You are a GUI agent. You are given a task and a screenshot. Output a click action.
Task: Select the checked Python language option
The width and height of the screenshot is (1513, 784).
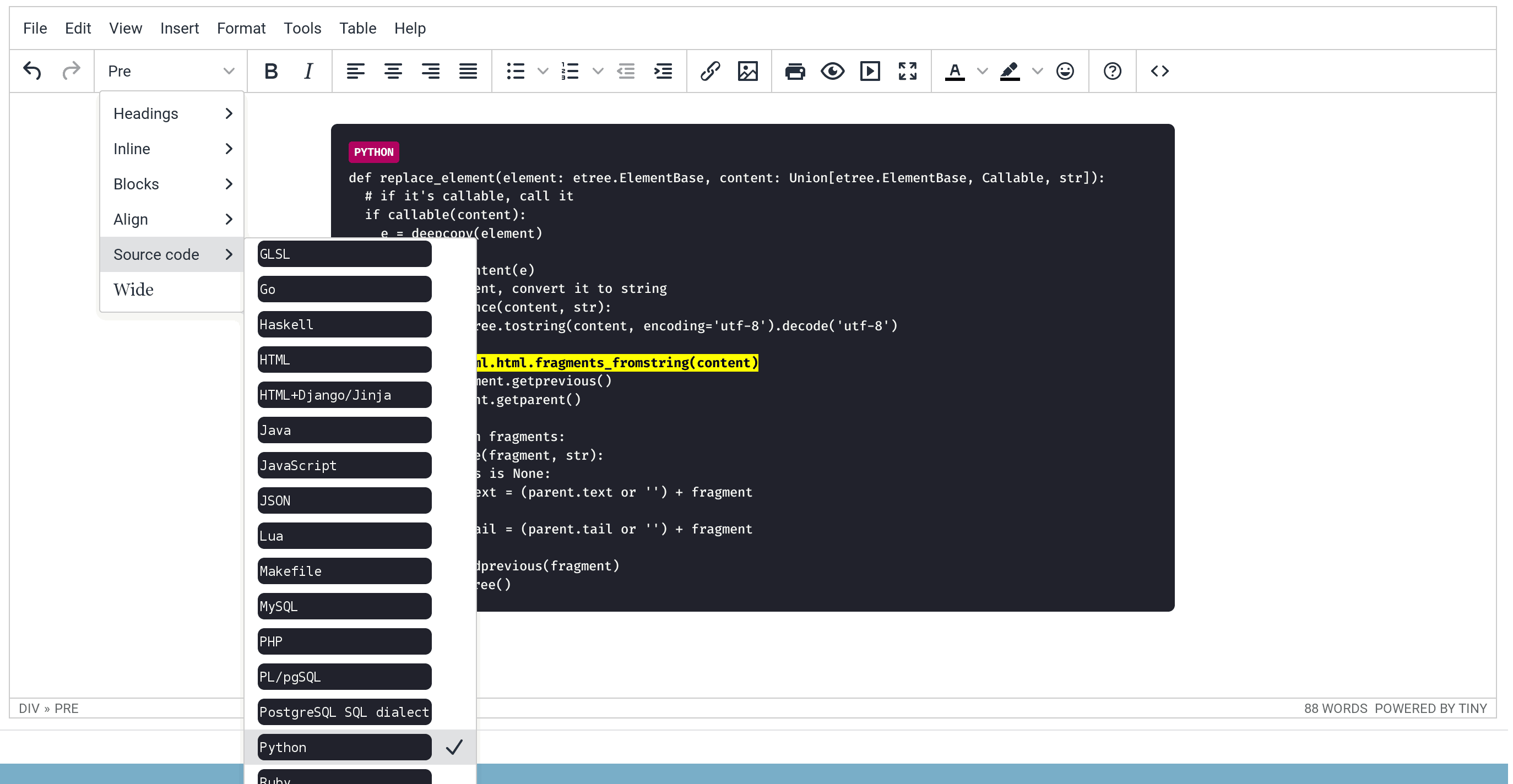tap(360, 747)
